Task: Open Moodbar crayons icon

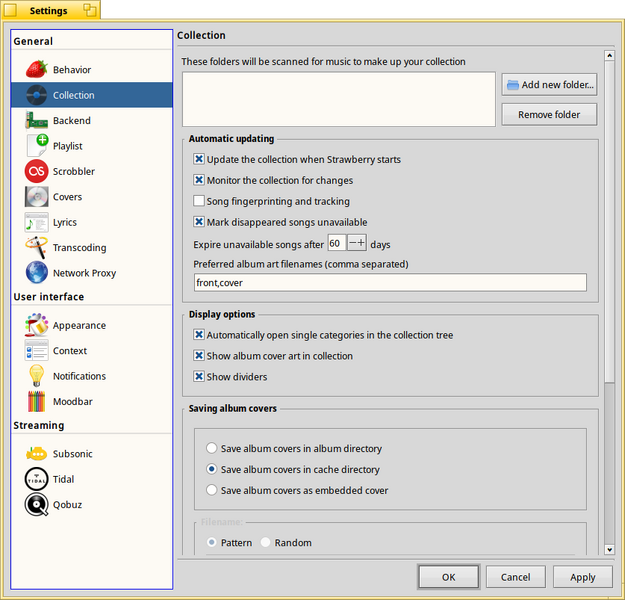Action: pos(37,401)
